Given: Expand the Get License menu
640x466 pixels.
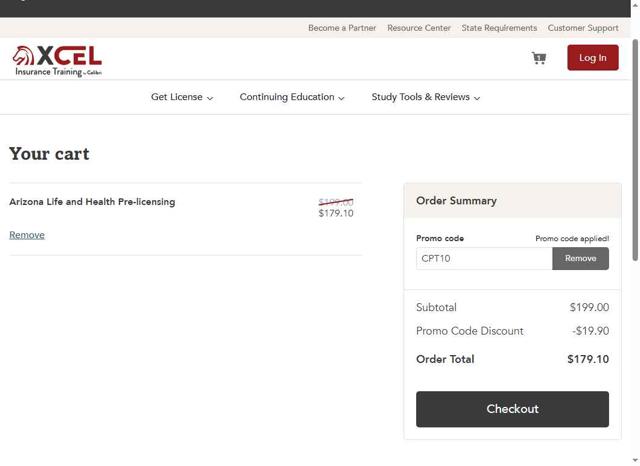Looking at the screenshot, I should coord(182,97).
